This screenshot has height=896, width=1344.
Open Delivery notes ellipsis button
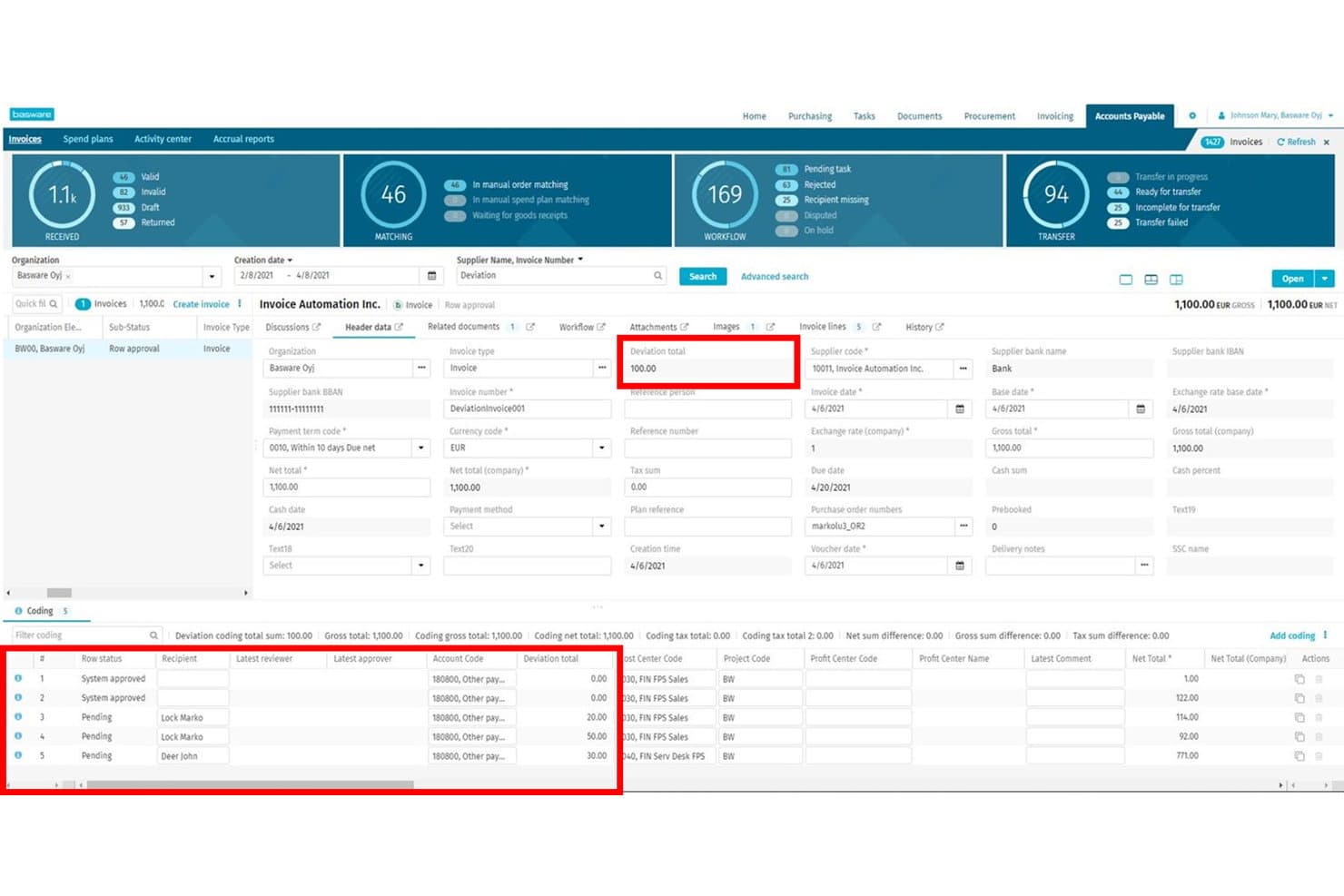tap(1144, 566)
